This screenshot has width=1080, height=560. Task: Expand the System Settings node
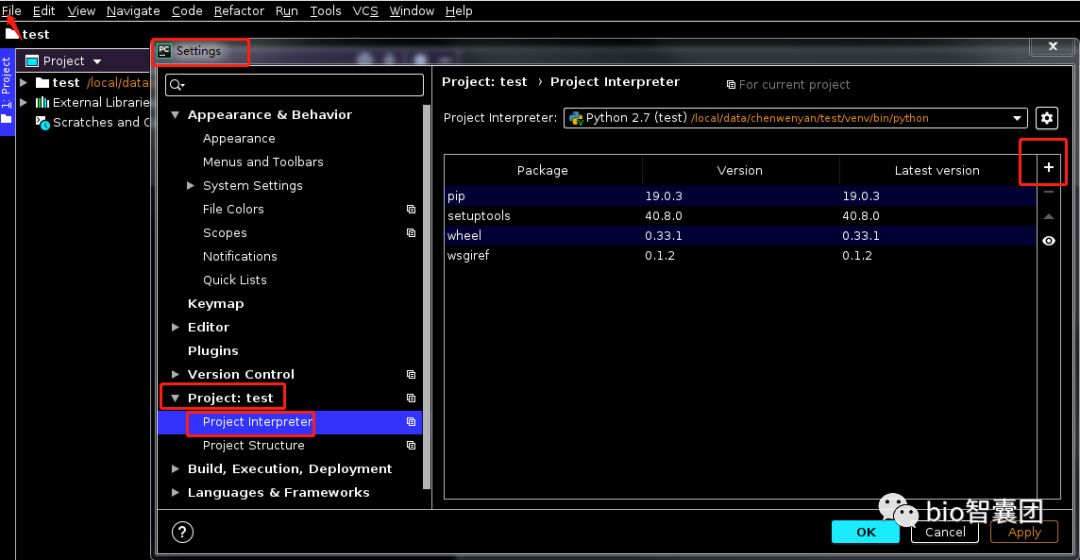coord(191,185)
